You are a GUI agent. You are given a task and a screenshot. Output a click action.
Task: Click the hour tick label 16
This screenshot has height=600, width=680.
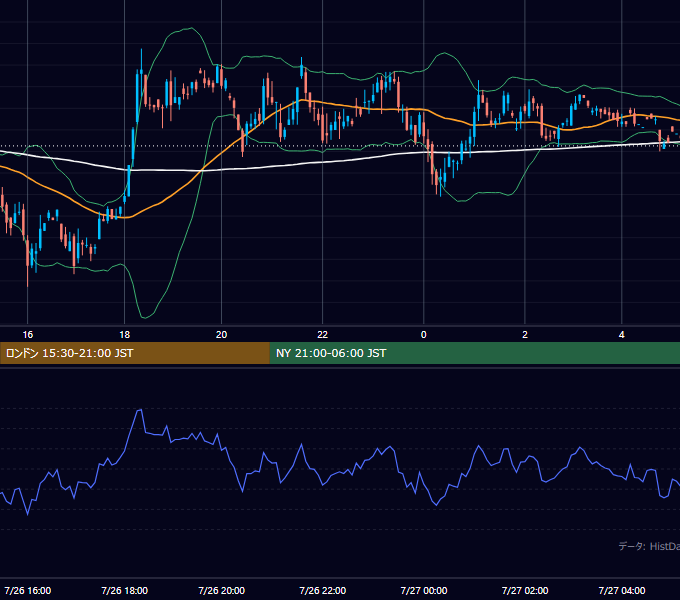28,335
